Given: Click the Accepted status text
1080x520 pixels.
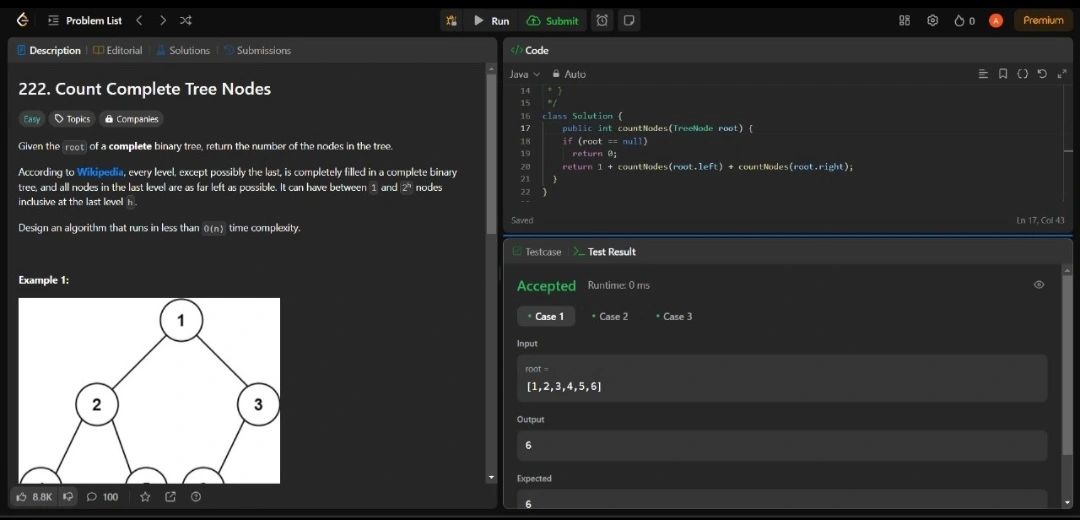Looking at the screenshot, I should (546, 285).
